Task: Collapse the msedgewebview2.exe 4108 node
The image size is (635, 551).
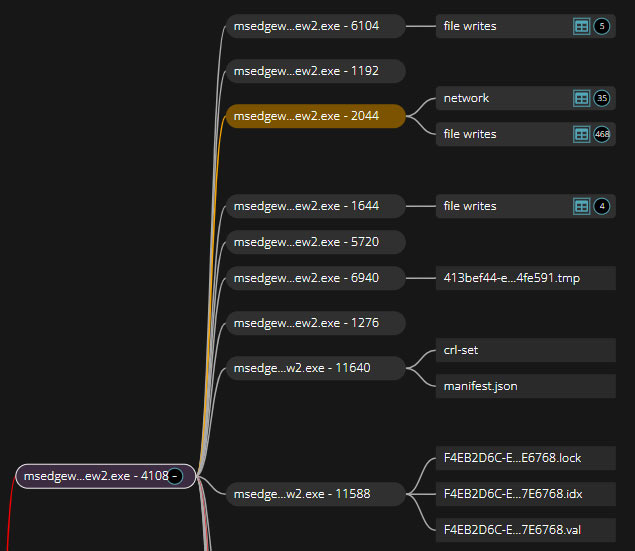Action: (x=175, y=477)
